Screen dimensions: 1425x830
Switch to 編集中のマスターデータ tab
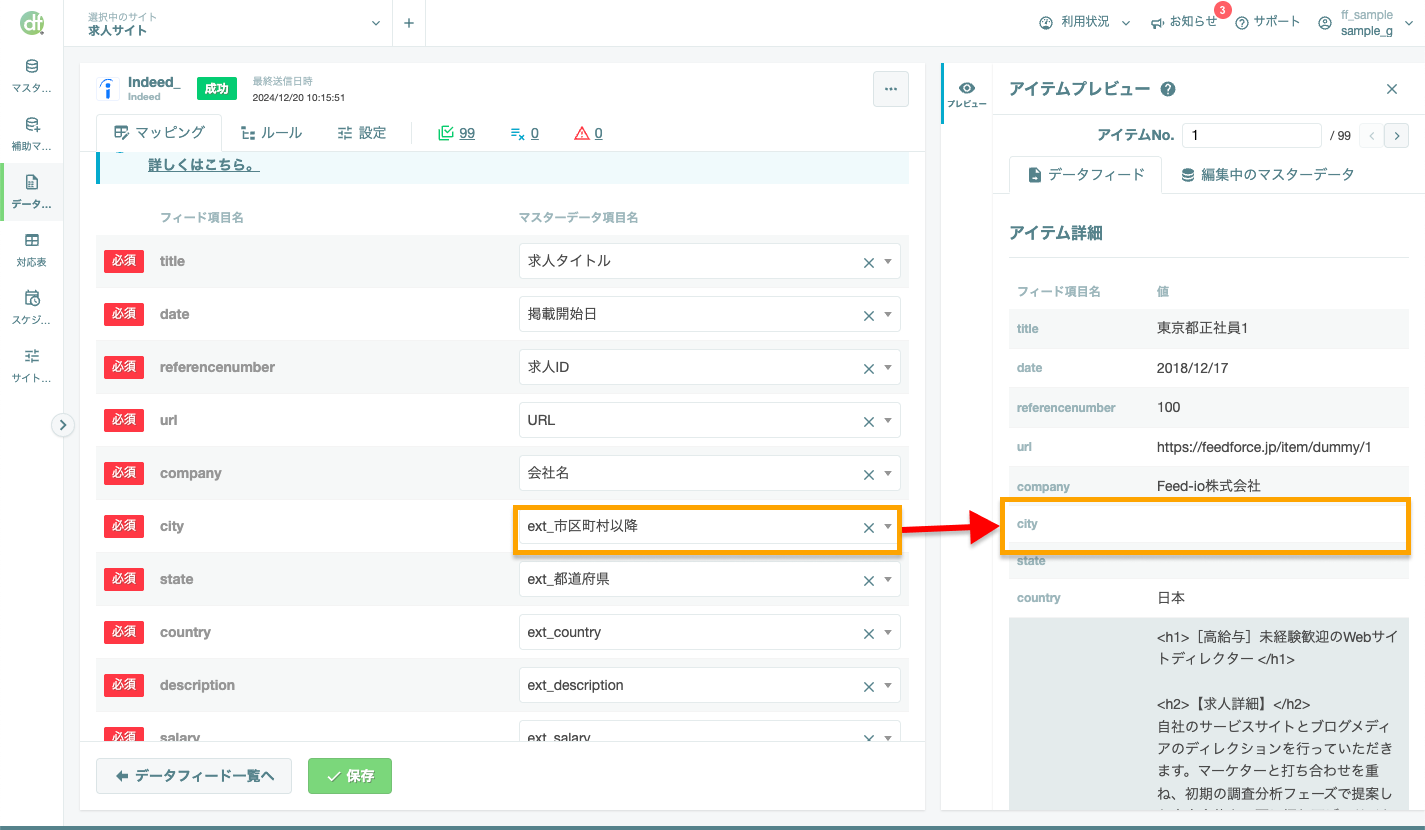coord(1268,174)
